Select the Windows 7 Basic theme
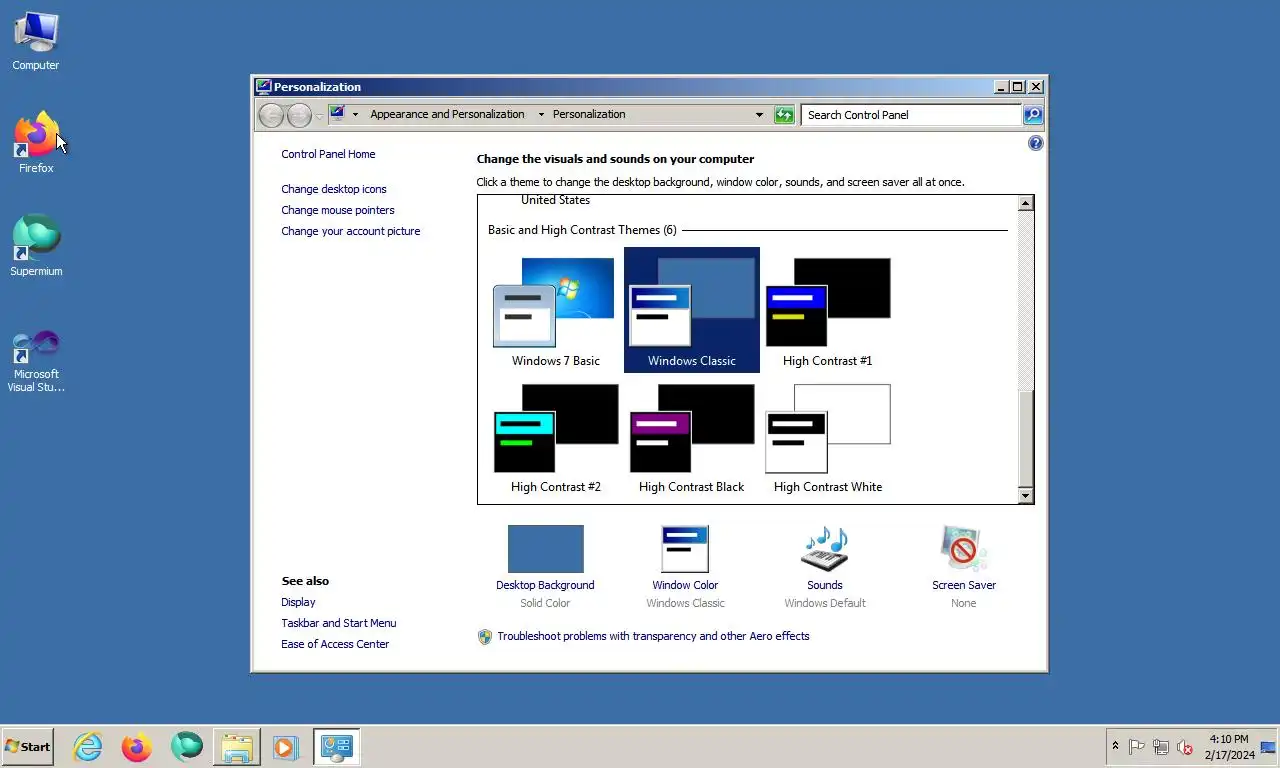 (556, 310)
